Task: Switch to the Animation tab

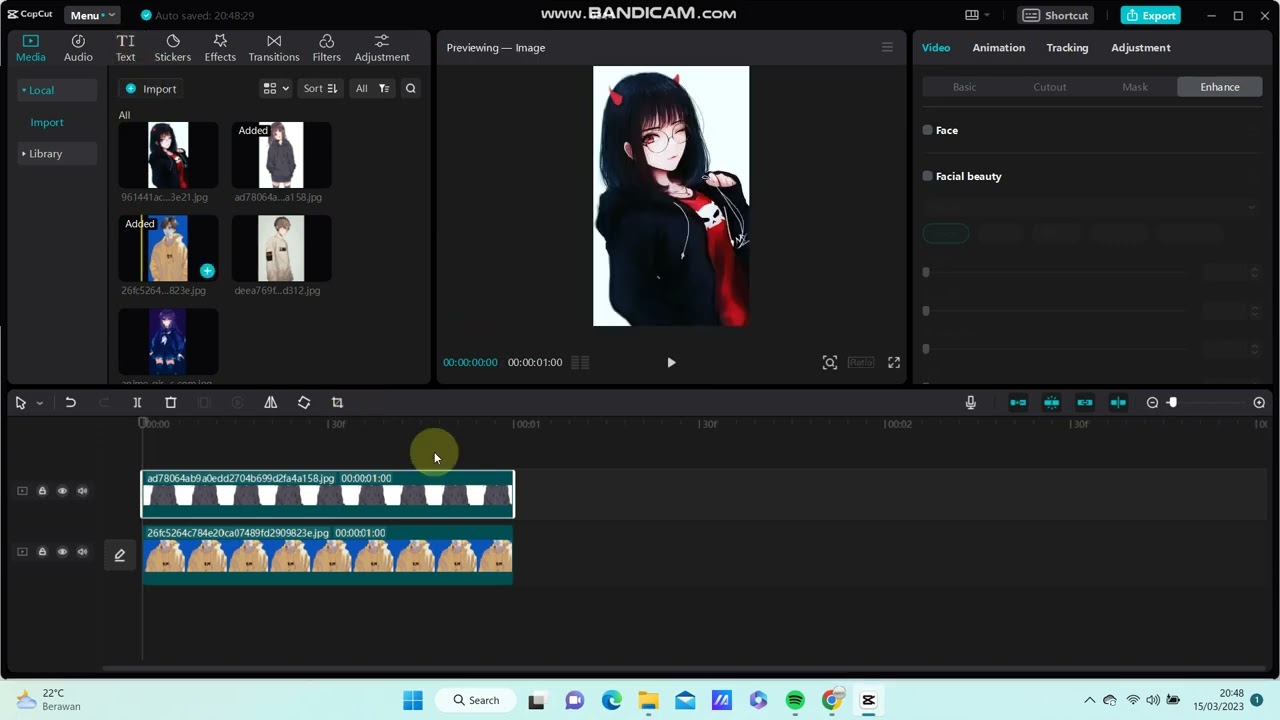Action: (x=999, y=48)
